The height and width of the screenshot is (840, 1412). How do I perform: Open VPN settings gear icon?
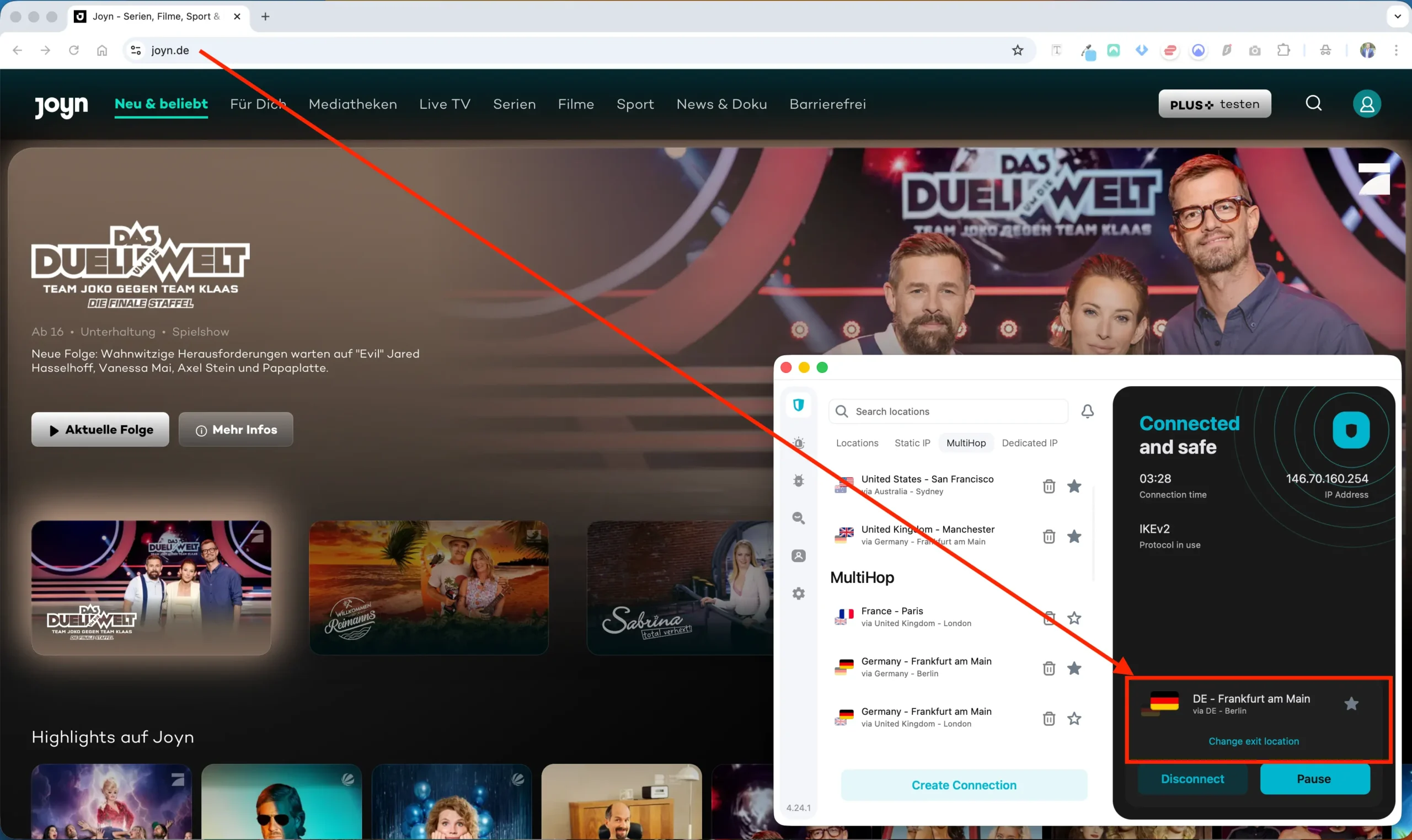[x=799, y=594]
